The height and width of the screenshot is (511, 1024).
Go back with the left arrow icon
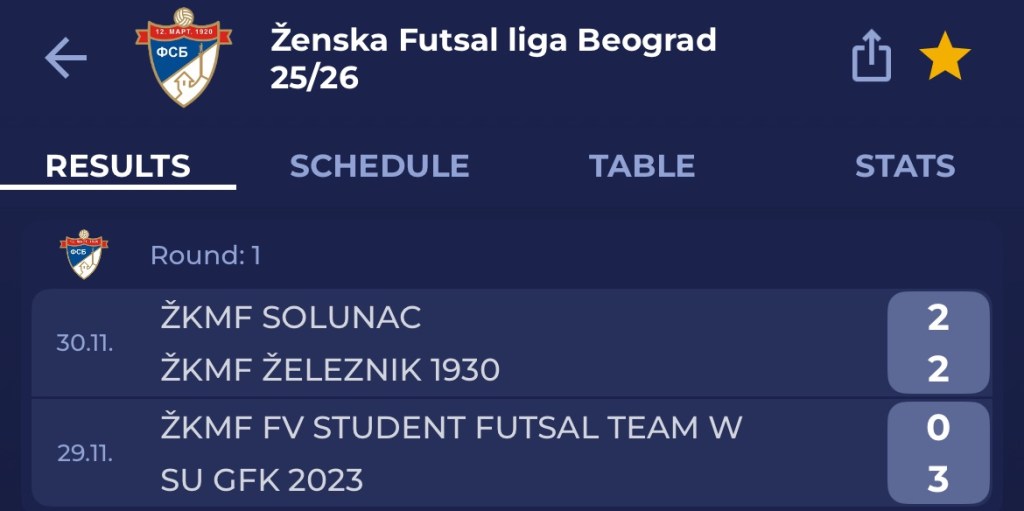click(x=66, y=59)
